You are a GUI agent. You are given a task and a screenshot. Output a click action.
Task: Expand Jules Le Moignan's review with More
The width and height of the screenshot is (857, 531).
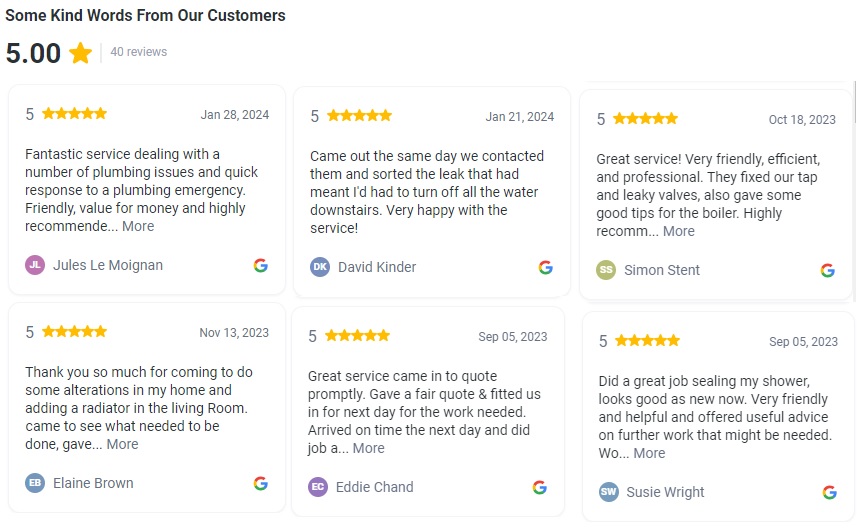138,226
